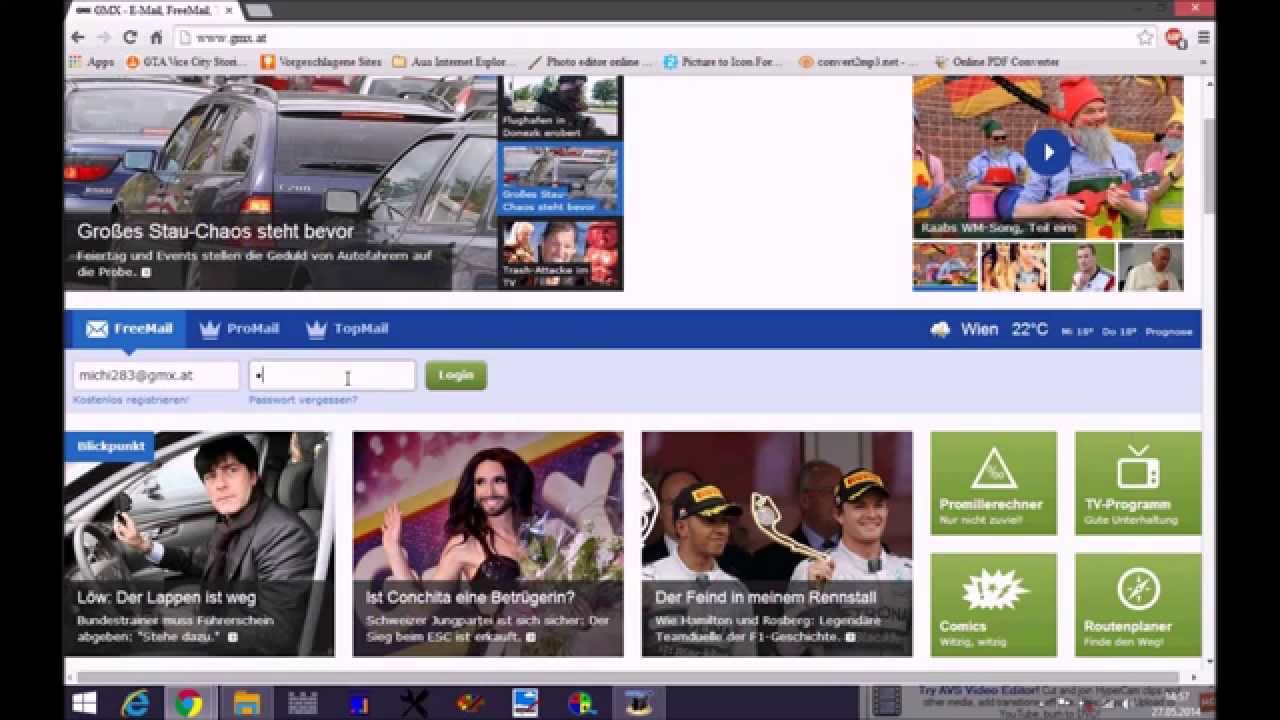
Task: Open Ist Conchita eine Betrügerin article
Action: tap(488, 544)
